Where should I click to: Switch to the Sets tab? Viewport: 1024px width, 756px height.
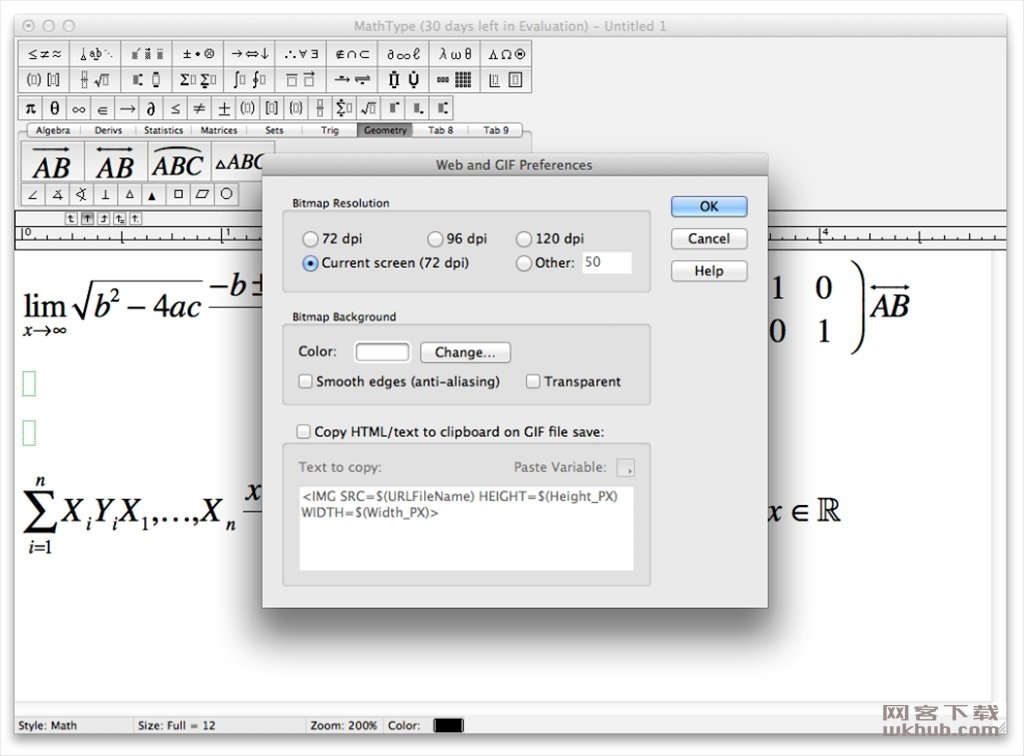click(274, 130)
